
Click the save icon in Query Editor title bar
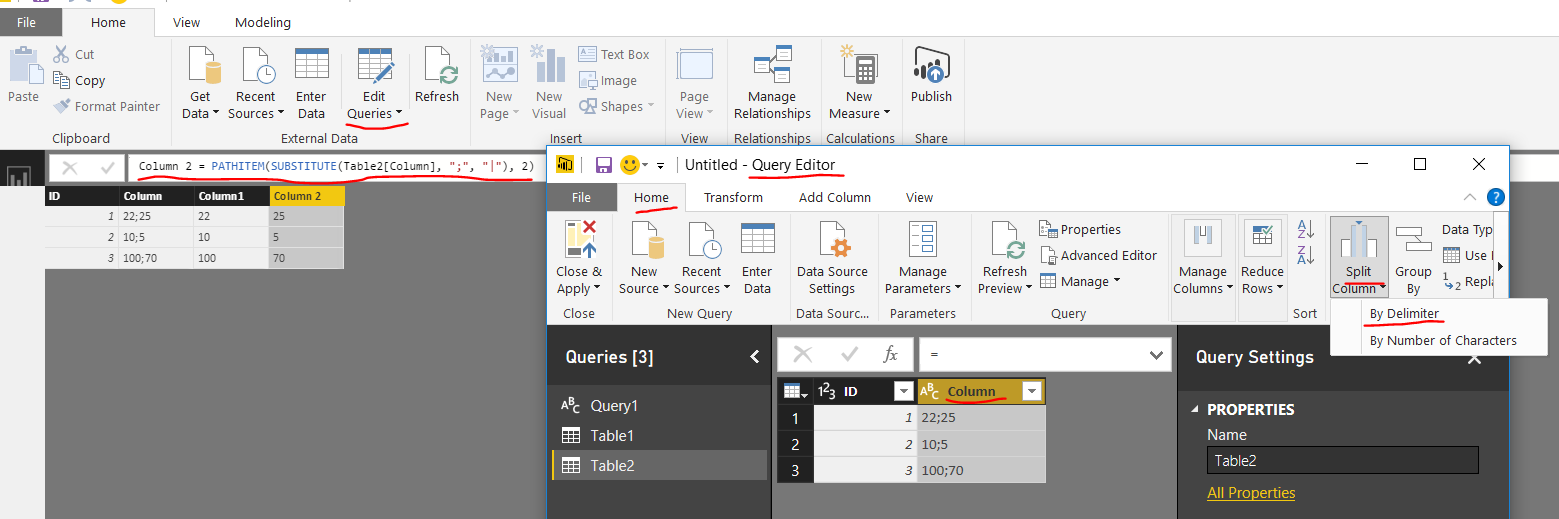coord(603,164)
